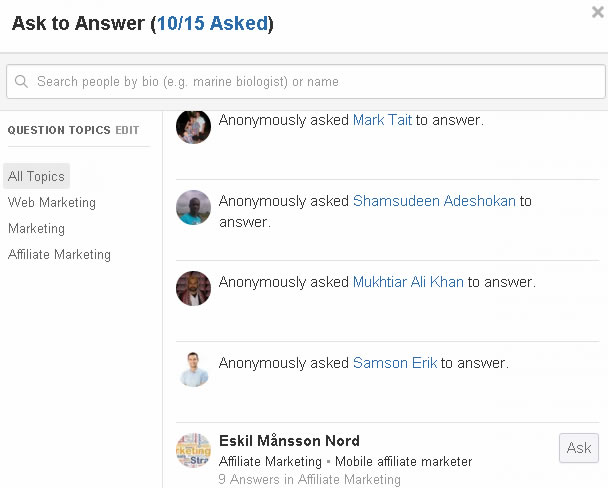Edit the question topics
Image resolution: width=608 pixels, height=488 pixels.
click(127, 130)
